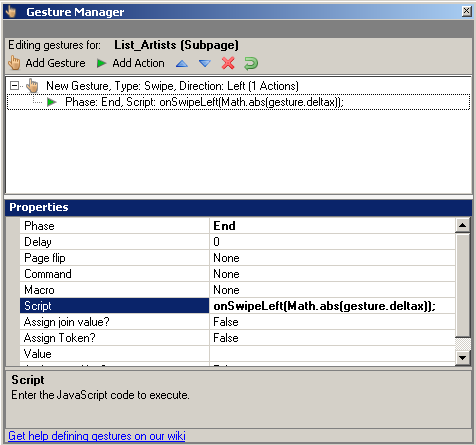The height and width of the screenshot is (445, 476).
Task: Collapse the New Gesture tree node
Action: [x=14, y=86]
